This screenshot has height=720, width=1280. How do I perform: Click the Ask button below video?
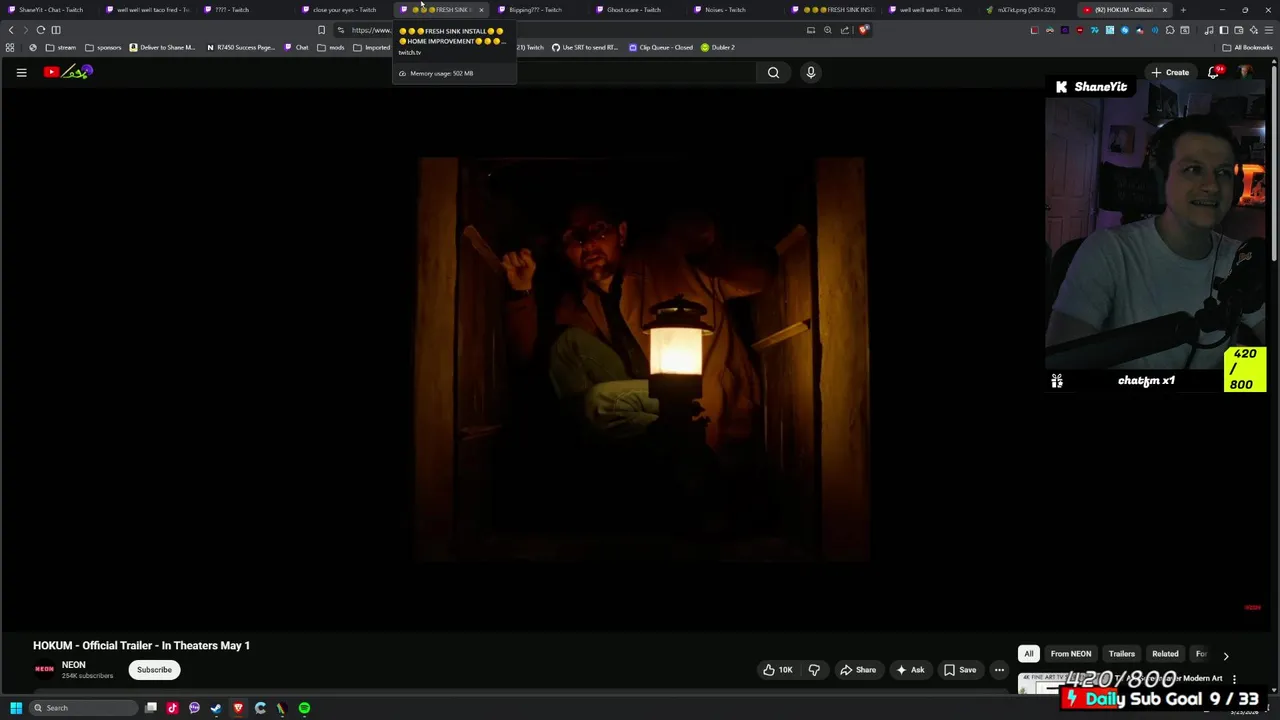(910, 670)
